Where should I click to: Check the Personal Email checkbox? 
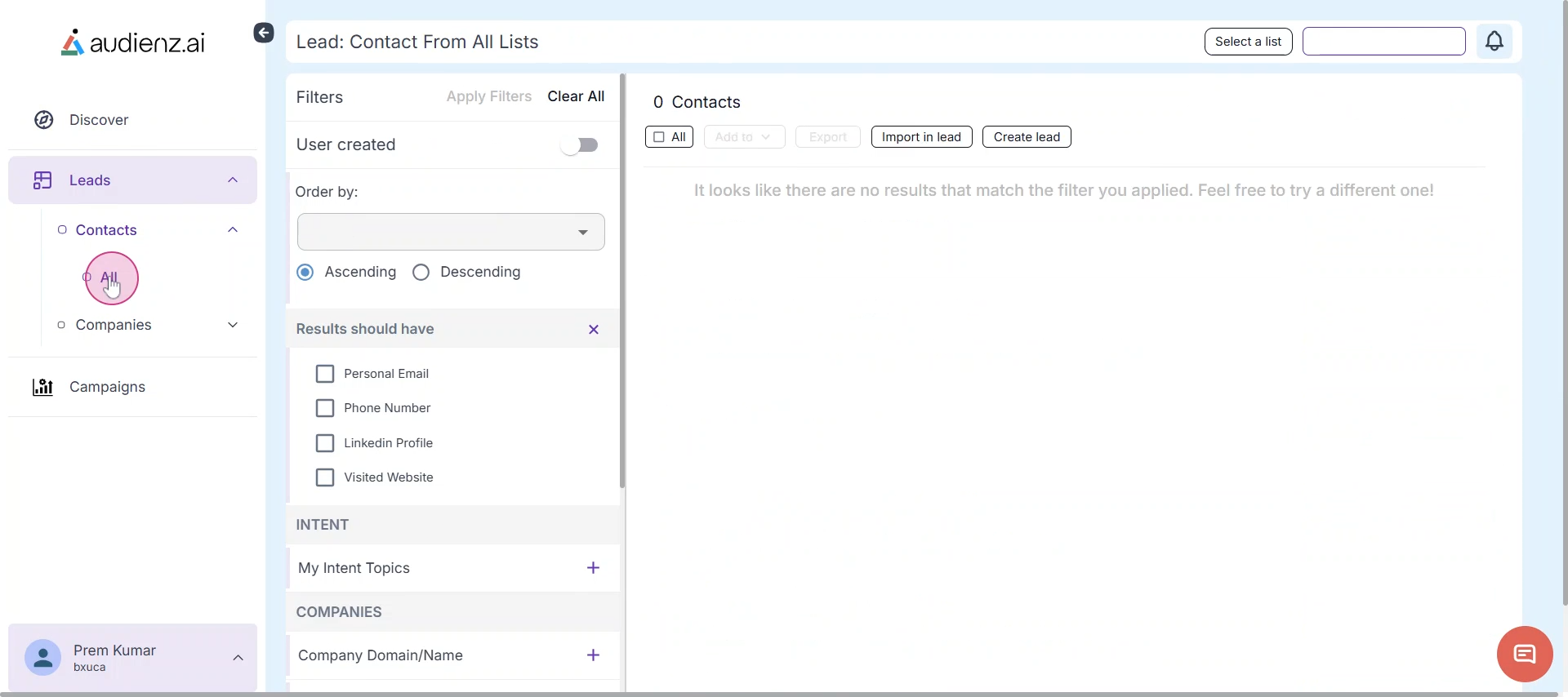(325, 374)
